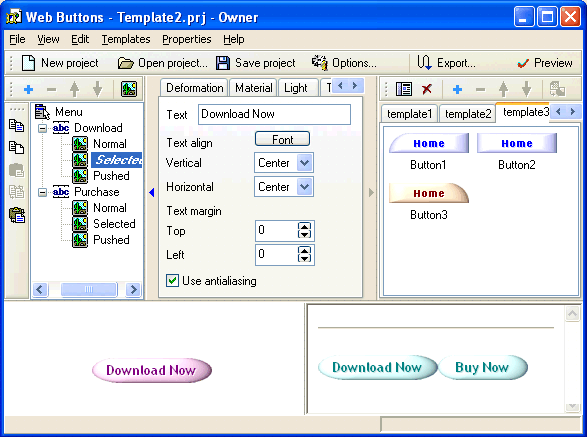
Task: Open project via folder icon
Action: (125, 63)
